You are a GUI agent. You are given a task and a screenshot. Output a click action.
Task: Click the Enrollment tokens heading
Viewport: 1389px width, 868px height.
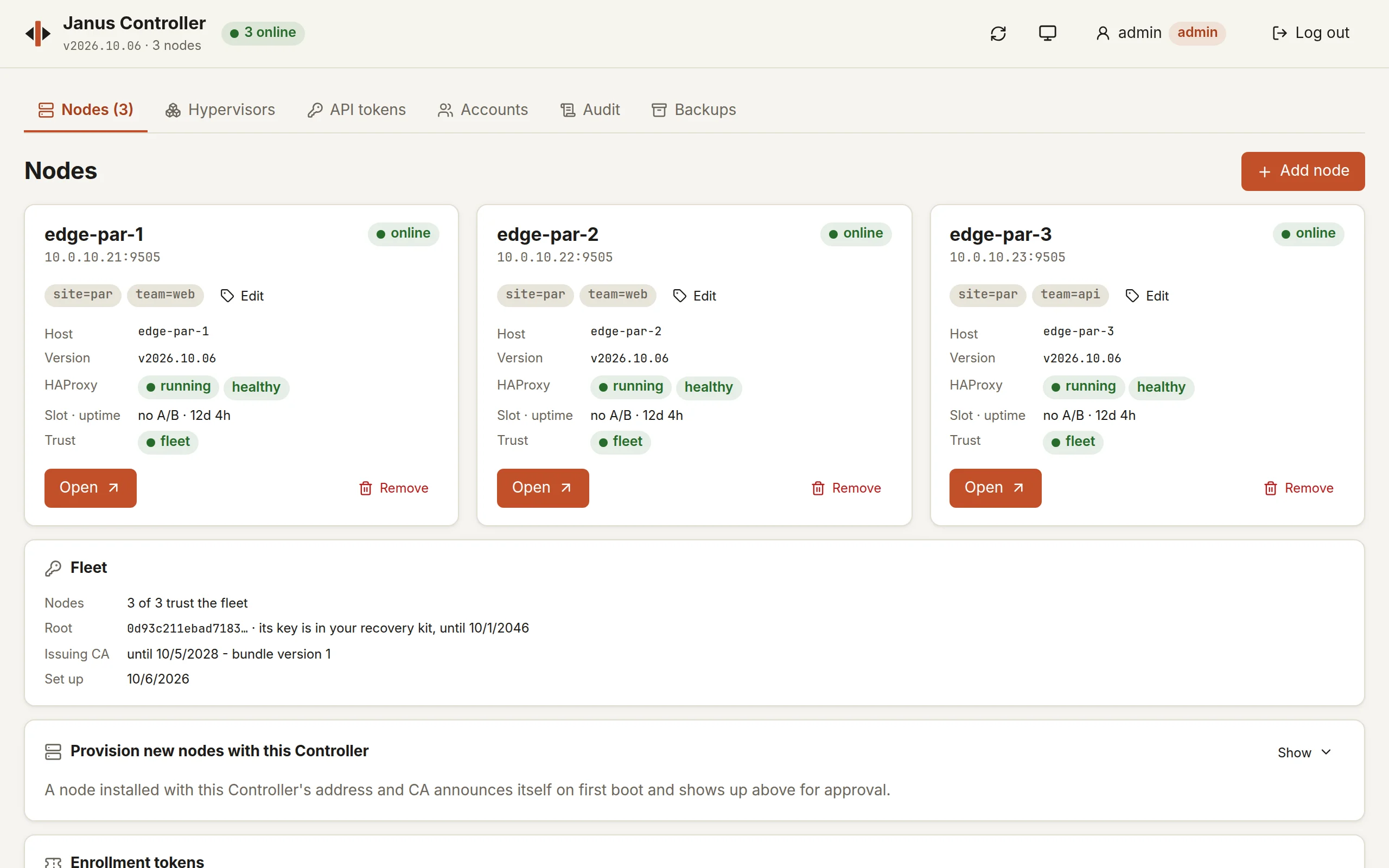click(137, 861)
